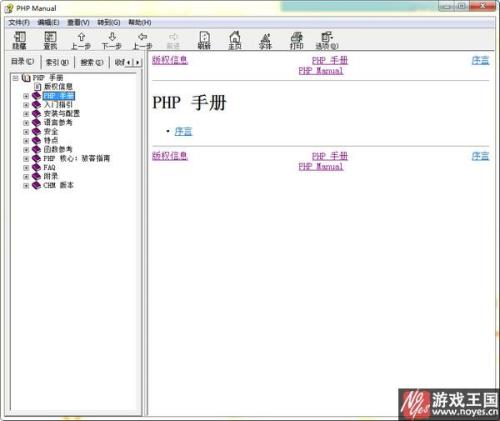500x421 pixels.
Task: Click the purple book icon for 特点
Action: pos(36,140)
